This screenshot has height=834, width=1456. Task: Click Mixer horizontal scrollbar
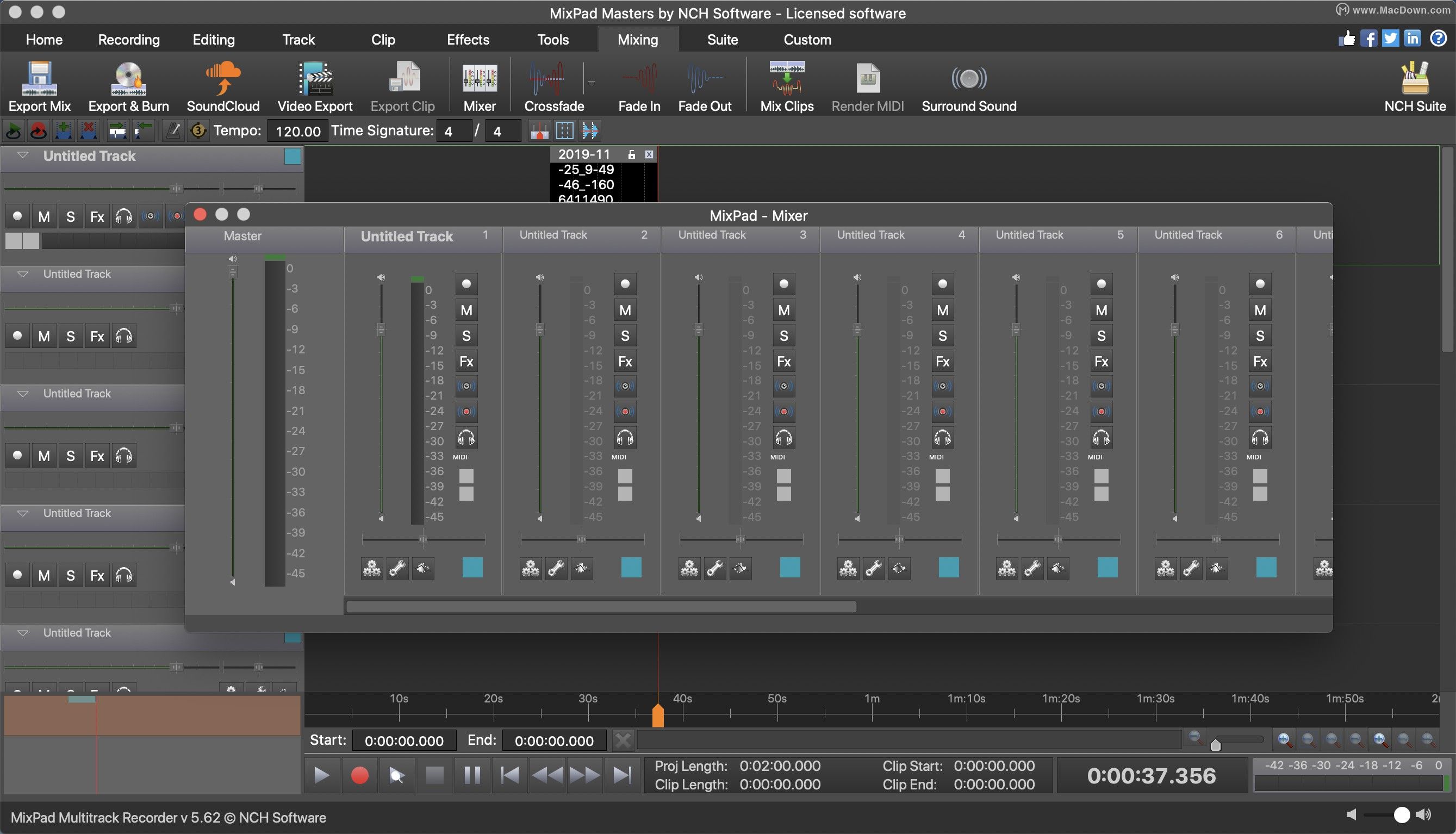(x=601, y=607)
